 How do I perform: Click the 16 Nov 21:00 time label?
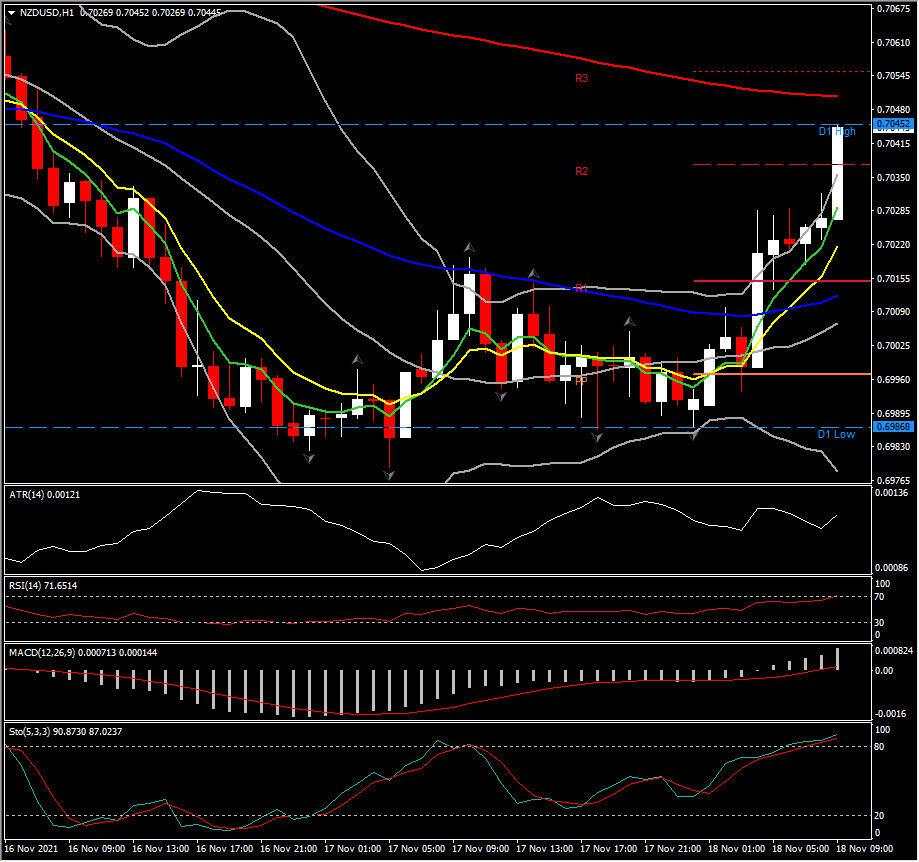288,849
